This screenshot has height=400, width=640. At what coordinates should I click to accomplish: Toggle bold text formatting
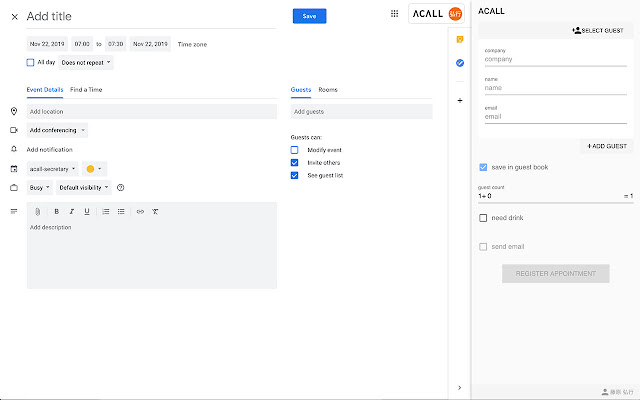pos(56,211)
